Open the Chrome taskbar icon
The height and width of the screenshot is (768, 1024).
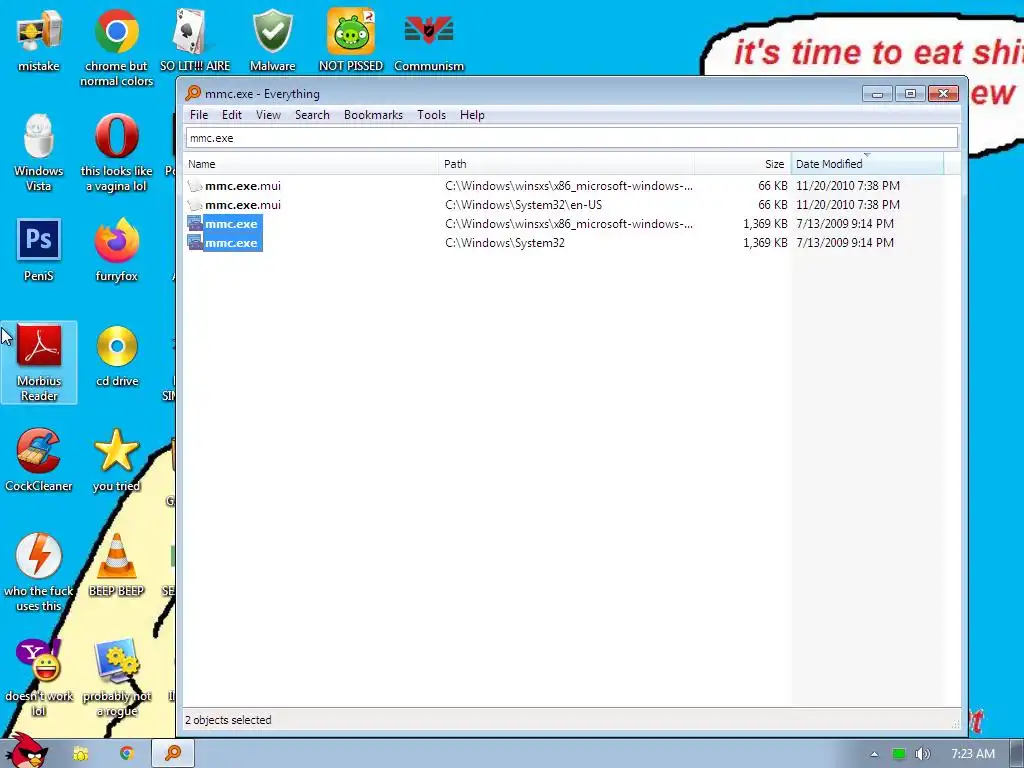[x=127, y=754]
